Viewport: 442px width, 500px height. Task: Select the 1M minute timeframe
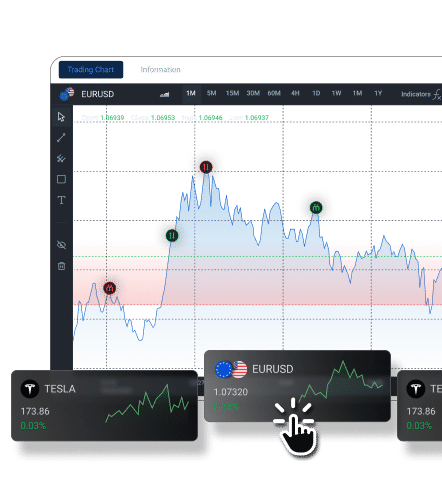tap(191, 93)
